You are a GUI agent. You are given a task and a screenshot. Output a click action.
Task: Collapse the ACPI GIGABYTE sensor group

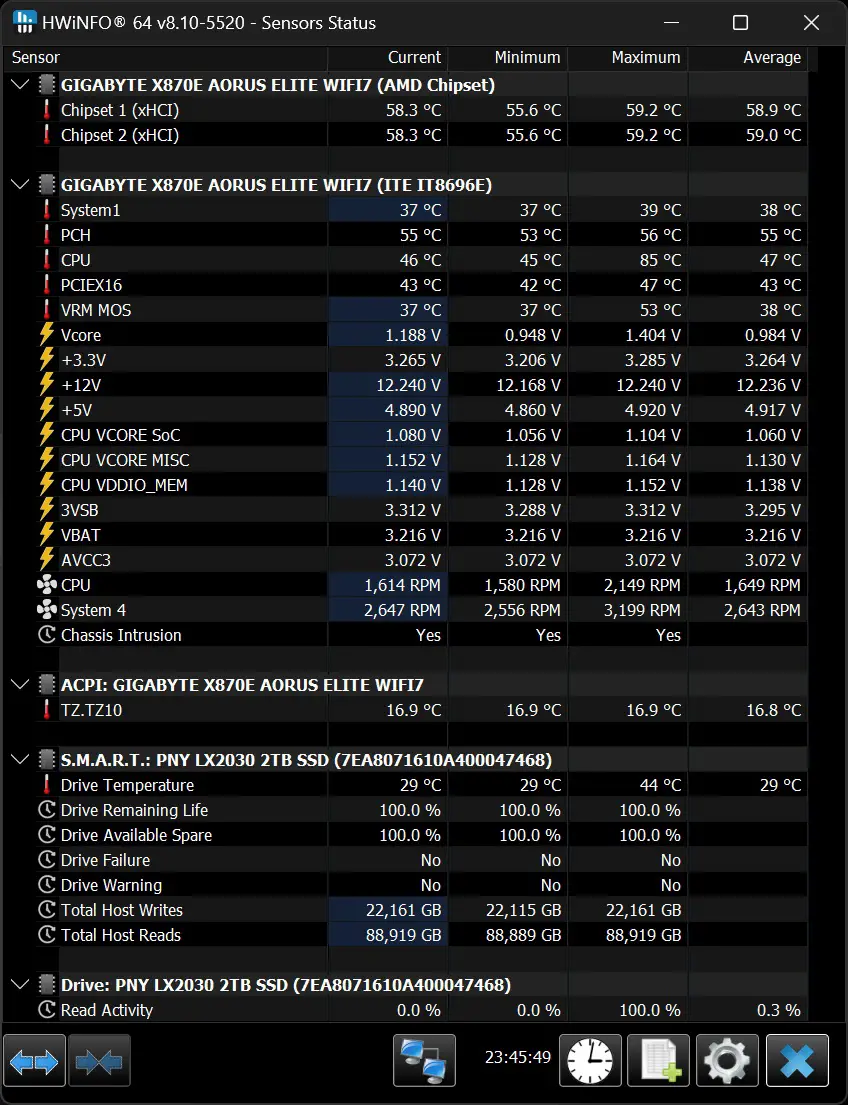pos(20,685)
